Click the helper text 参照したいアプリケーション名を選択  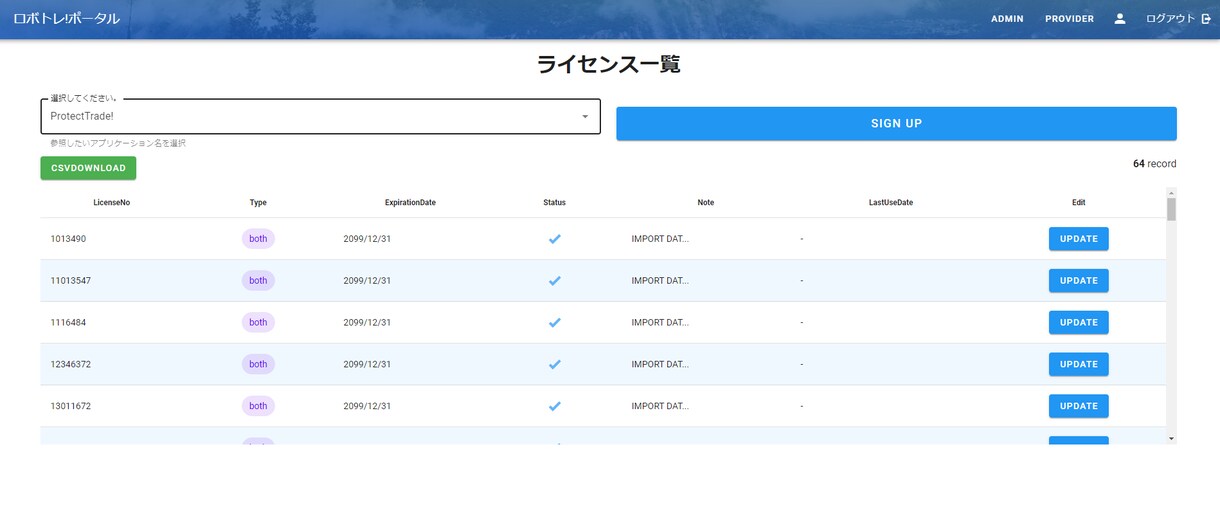tap(118, 144)
